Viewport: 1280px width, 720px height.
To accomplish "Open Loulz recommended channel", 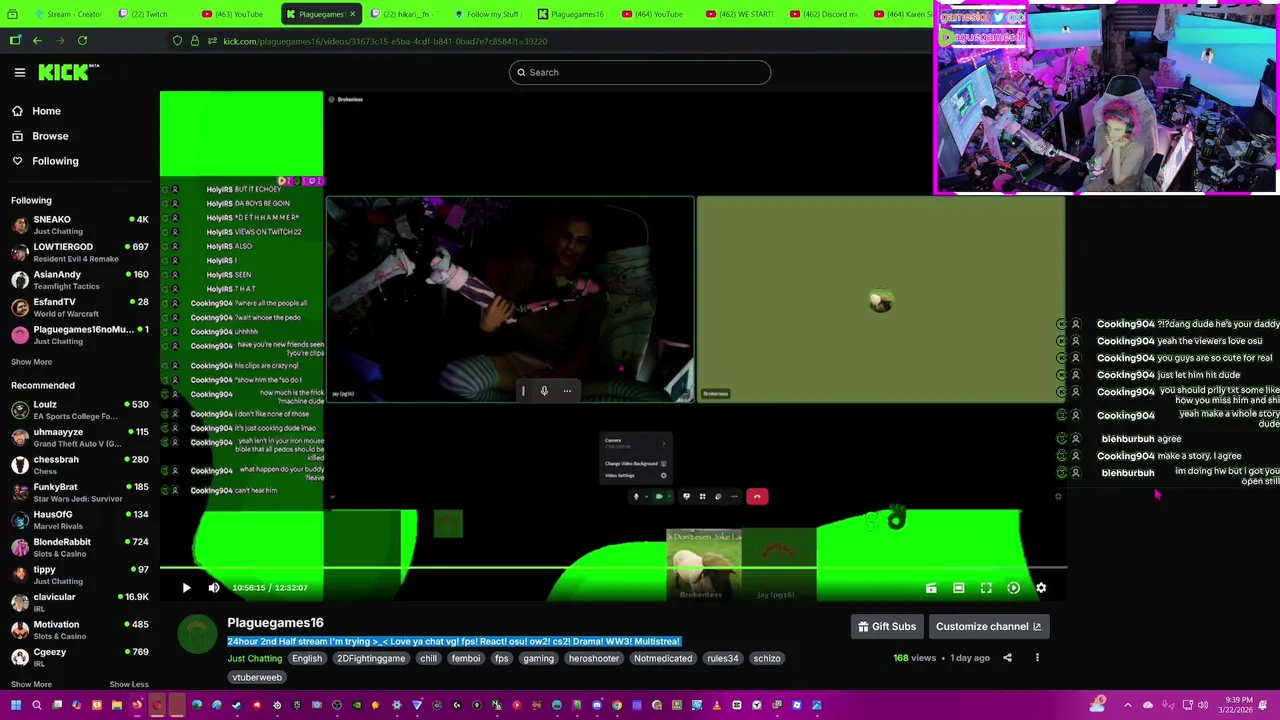I will 80,410.
